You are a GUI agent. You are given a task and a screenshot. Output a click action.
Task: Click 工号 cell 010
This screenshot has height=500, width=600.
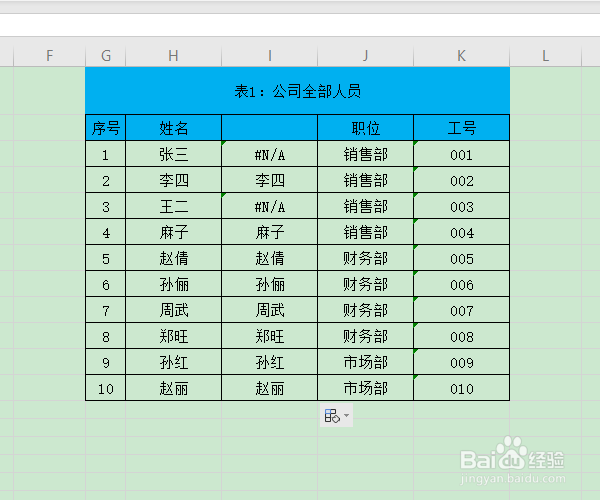coord(461,388)
